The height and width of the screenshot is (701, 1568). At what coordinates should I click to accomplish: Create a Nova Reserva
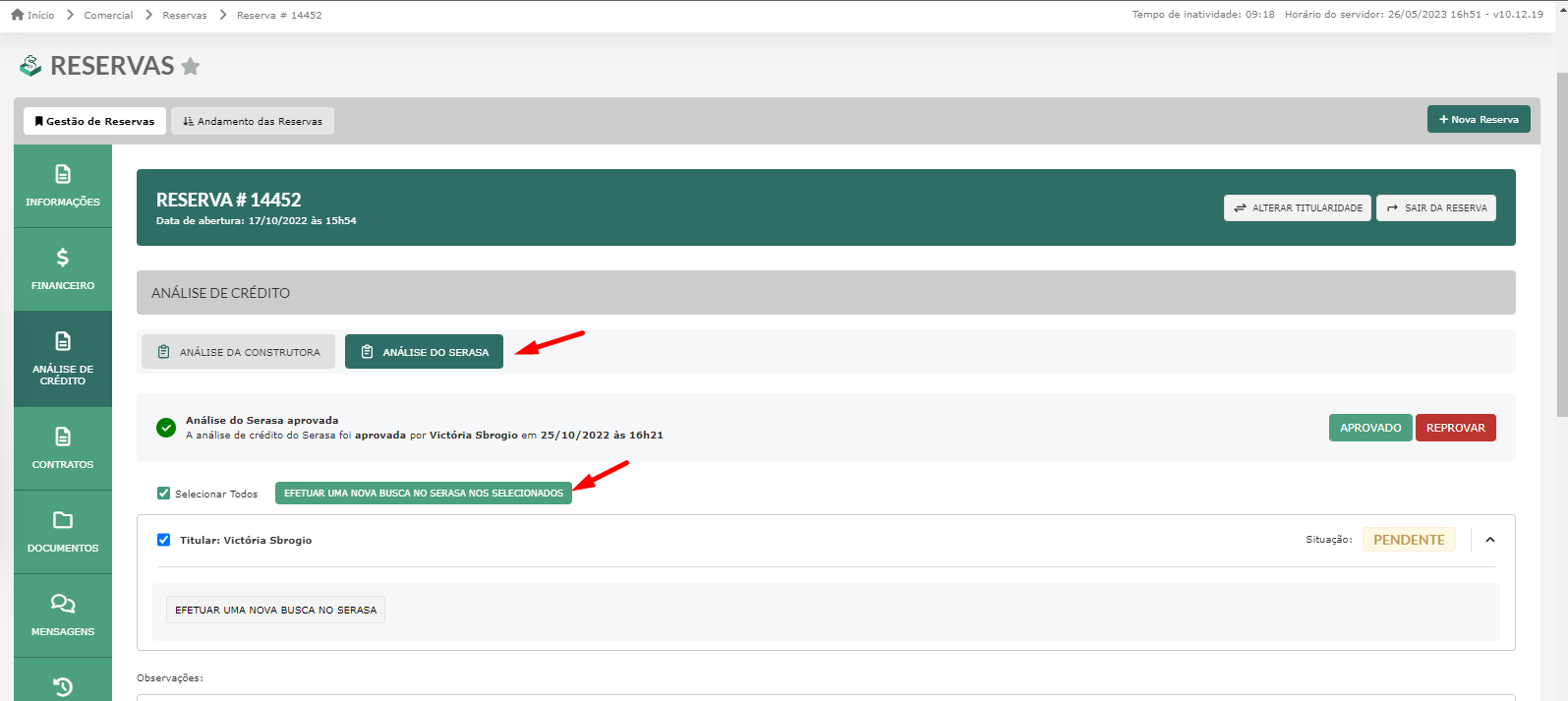pyautogui.click(x=1479, y=119)
